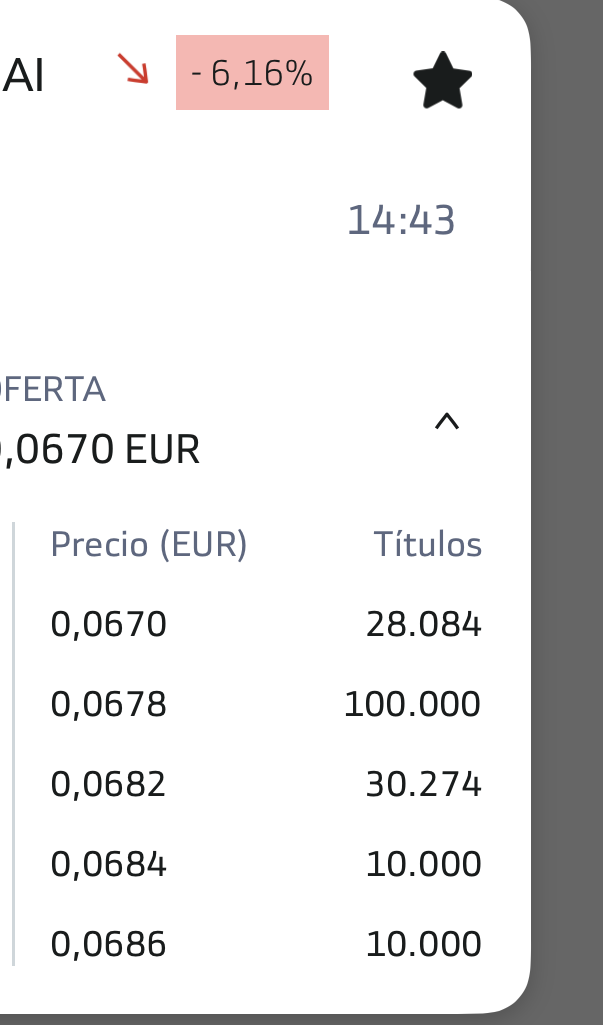Click the 28.084 títulos quantity
603x1025 pixels.
(x=424, y=625)
